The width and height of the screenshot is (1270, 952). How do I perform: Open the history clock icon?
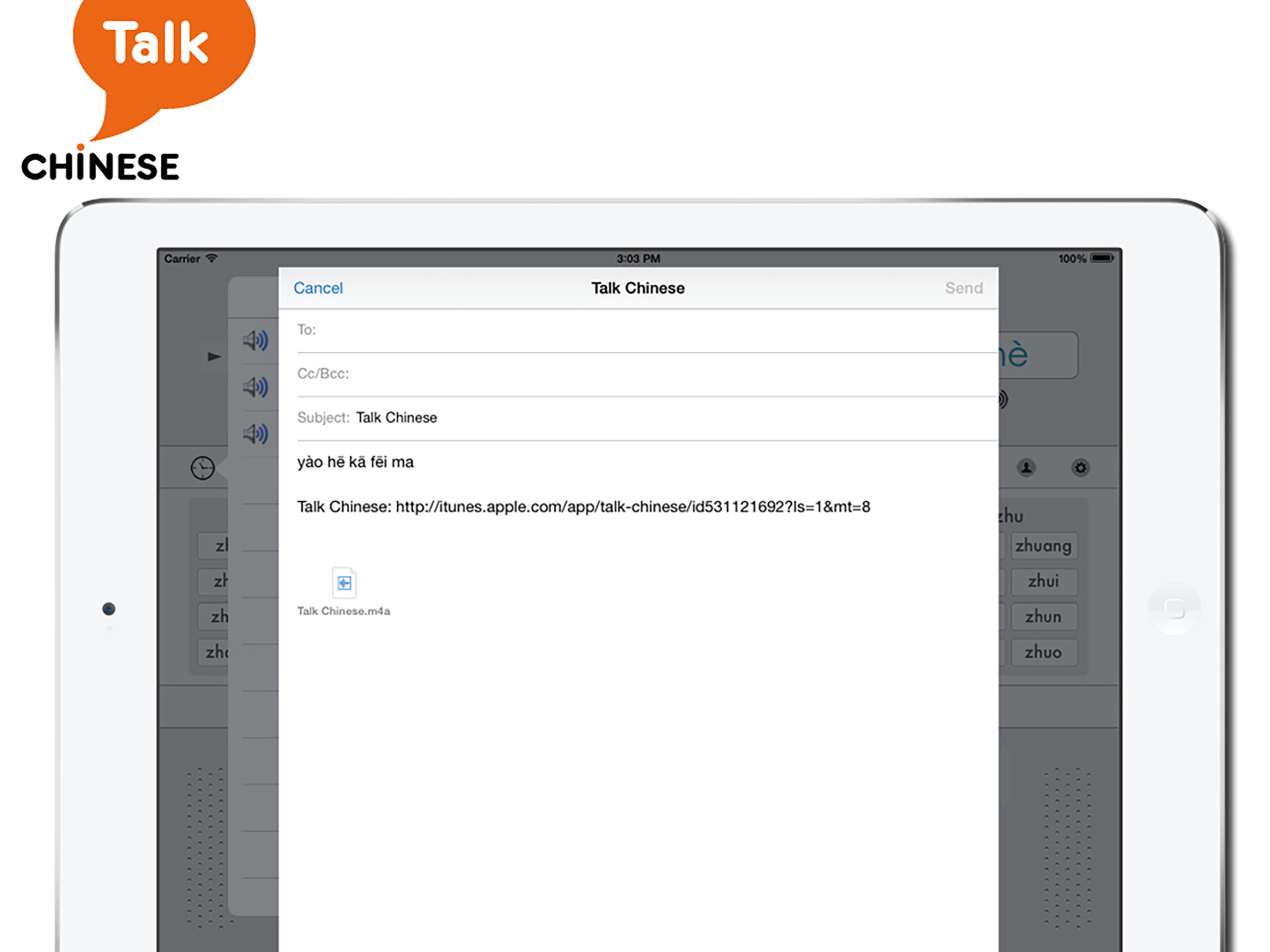pyautogui.click(x=203, y=468)
